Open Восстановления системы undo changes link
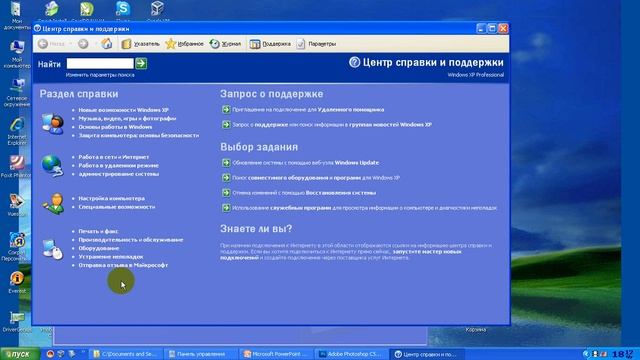The width and height of the screenshot is (640, 360). point(304,193)
